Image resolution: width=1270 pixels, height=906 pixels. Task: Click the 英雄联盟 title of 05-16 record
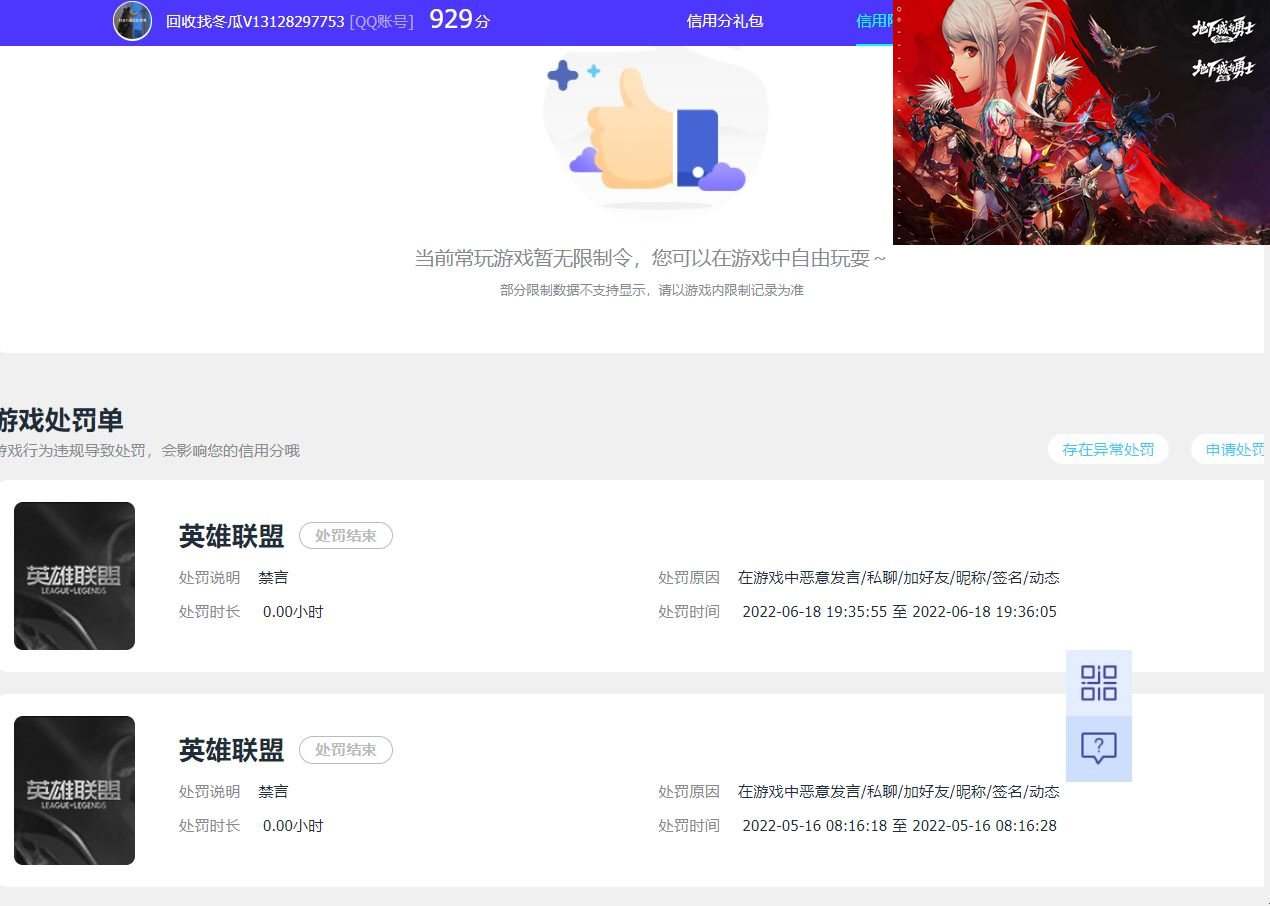tap(231, 750)
